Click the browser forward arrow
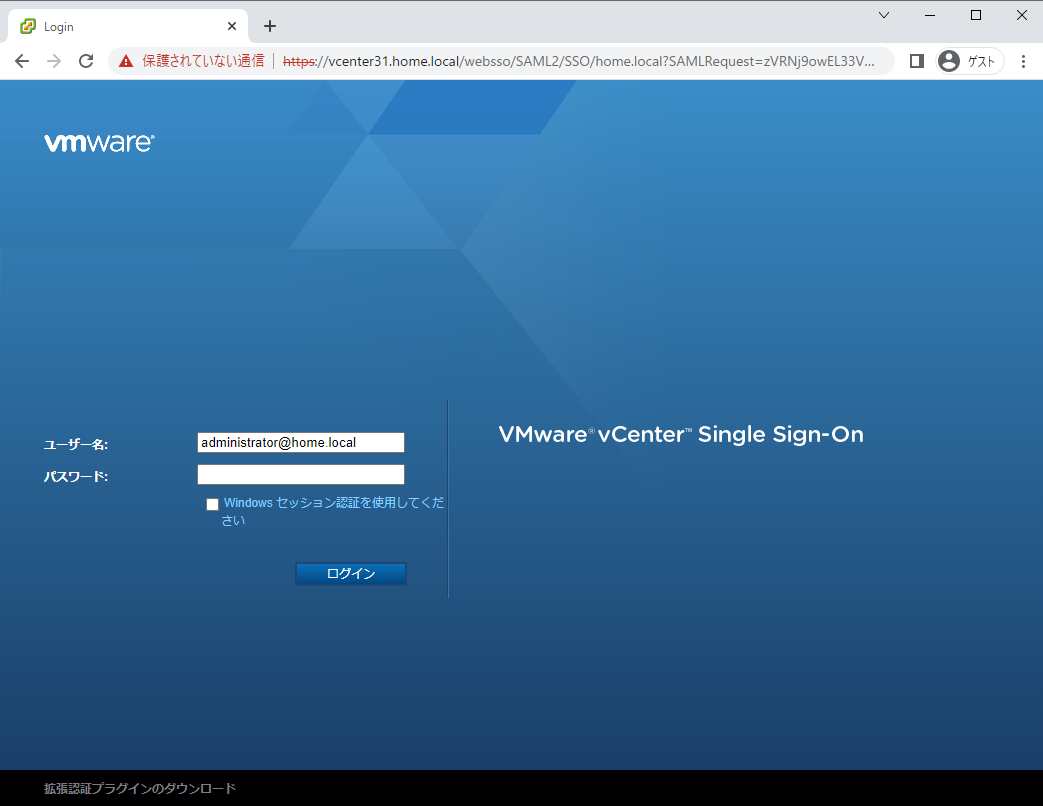This screenshot has height=806, width=1043. click(x=54, y=61)
